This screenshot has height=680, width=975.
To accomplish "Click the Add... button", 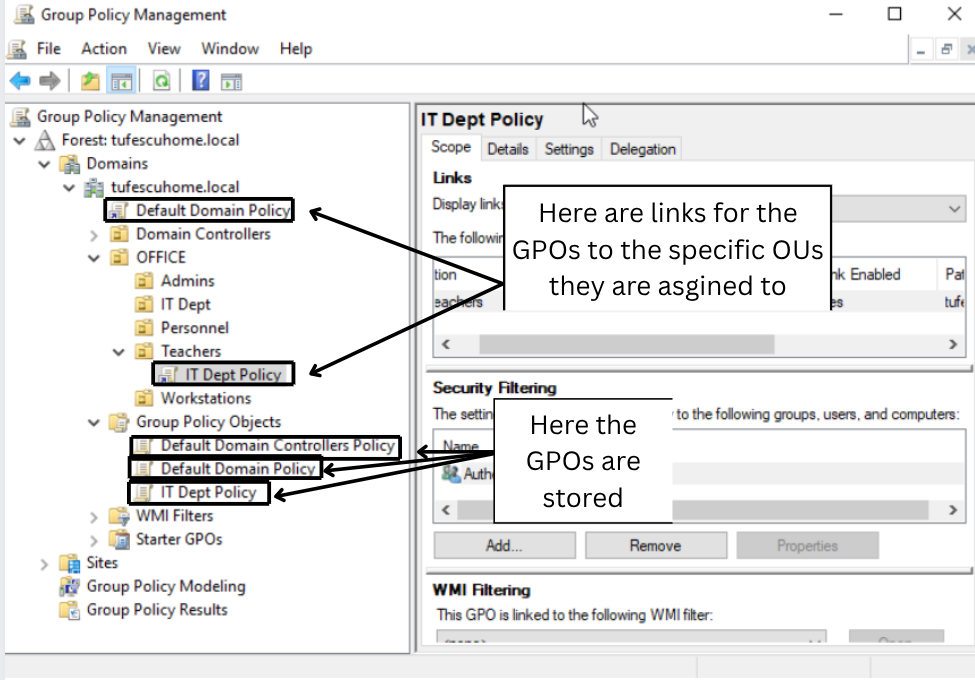I will 504,546.
